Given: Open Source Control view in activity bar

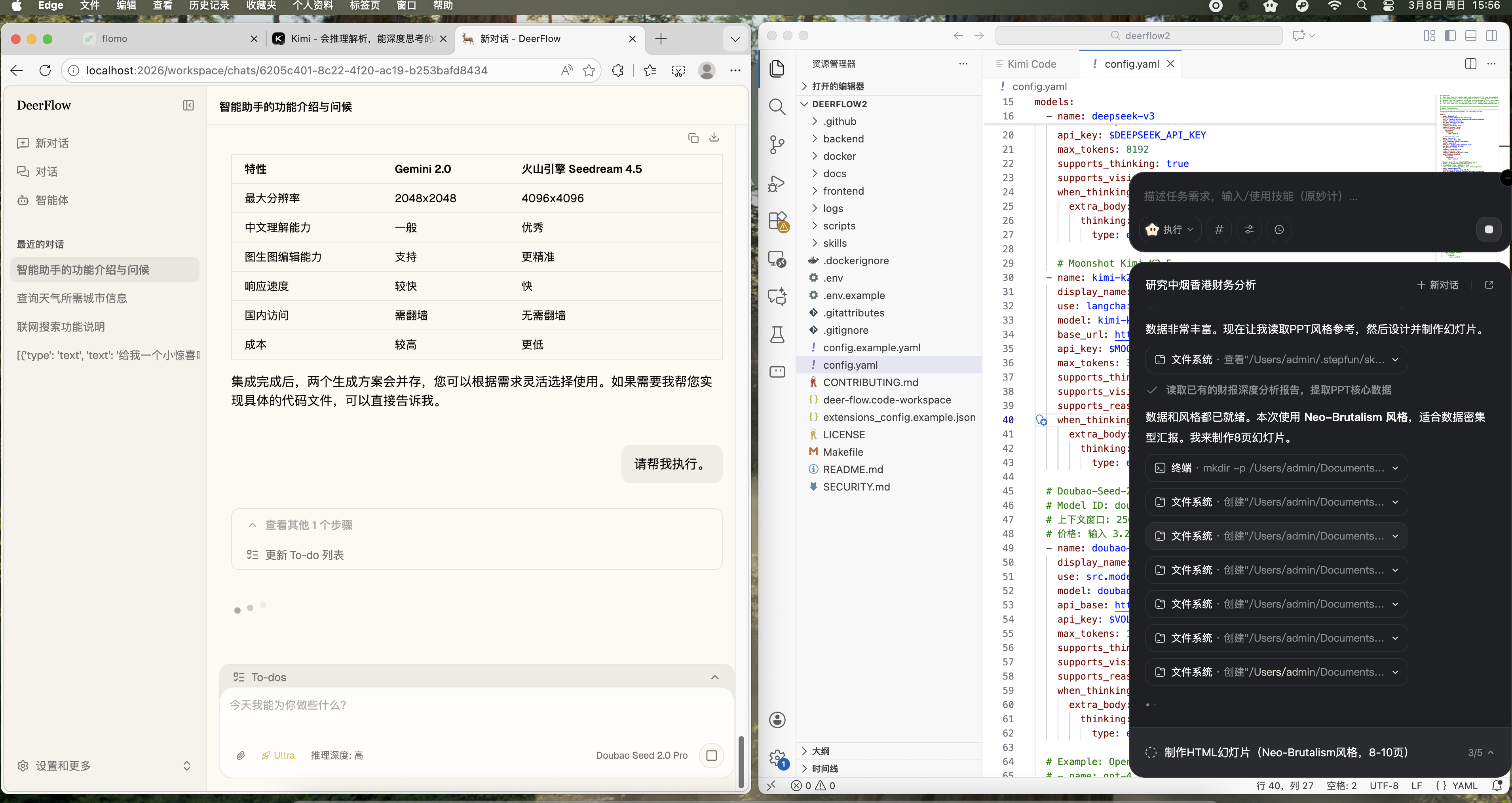Looking at the screenshot, I should click(x=777, y=144).
